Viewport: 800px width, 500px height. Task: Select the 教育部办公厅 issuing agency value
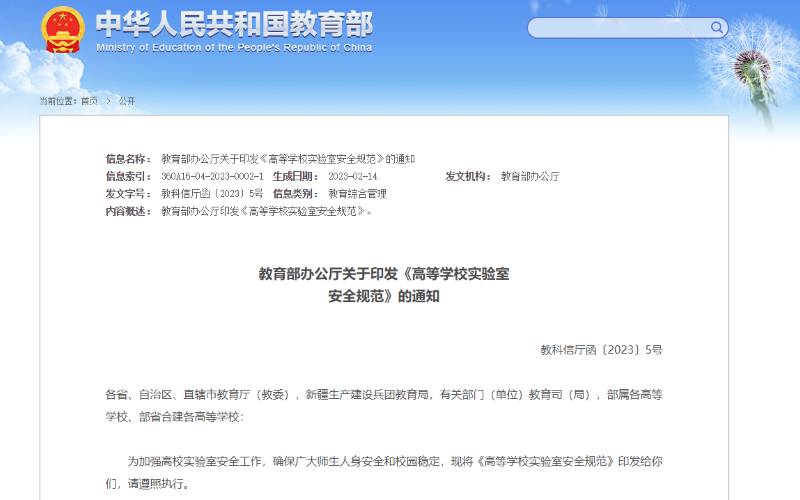[530, 177]
